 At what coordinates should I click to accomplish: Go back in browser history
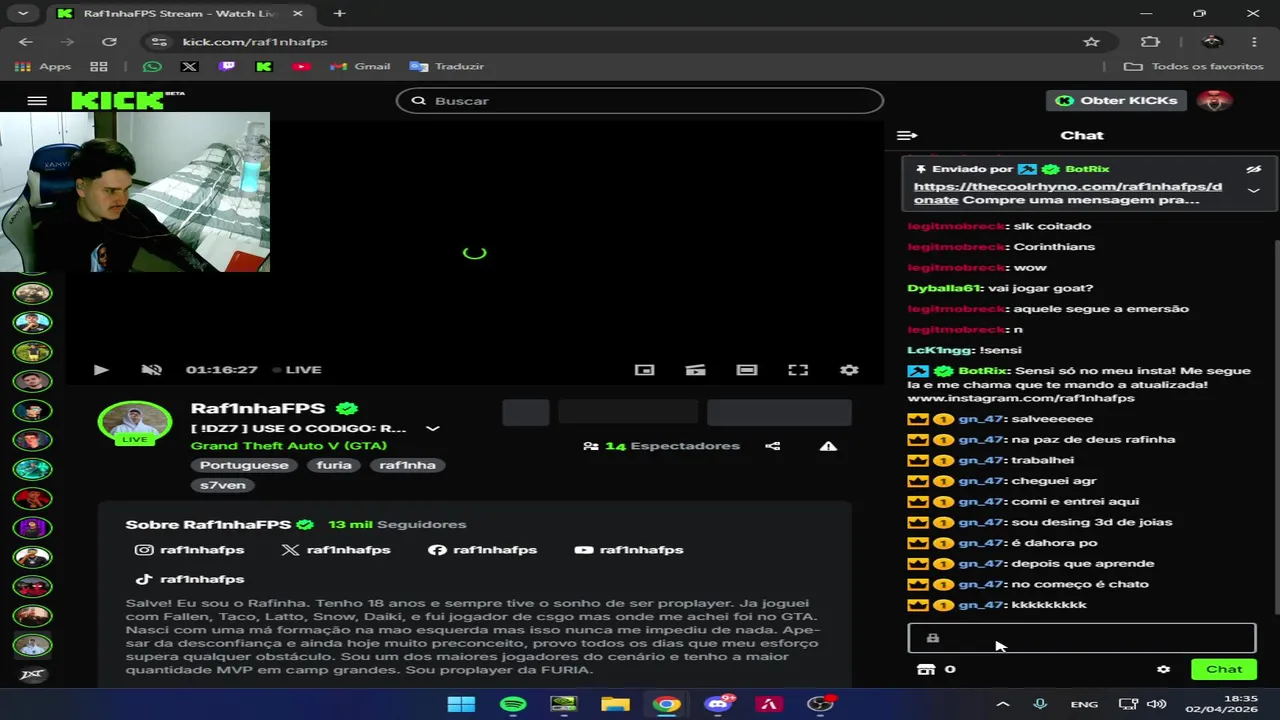26,42
